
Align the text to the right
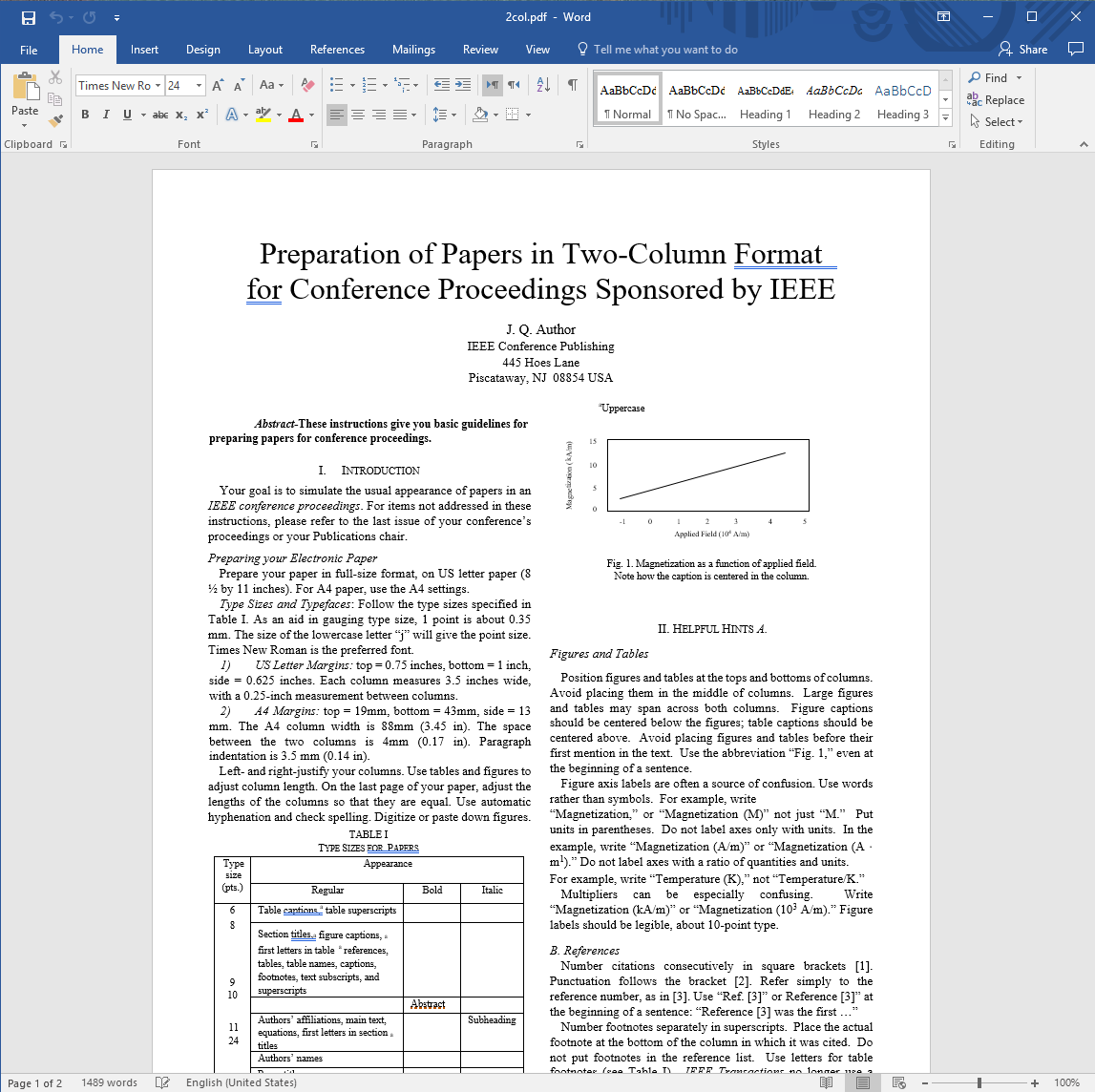pos(378,115)
